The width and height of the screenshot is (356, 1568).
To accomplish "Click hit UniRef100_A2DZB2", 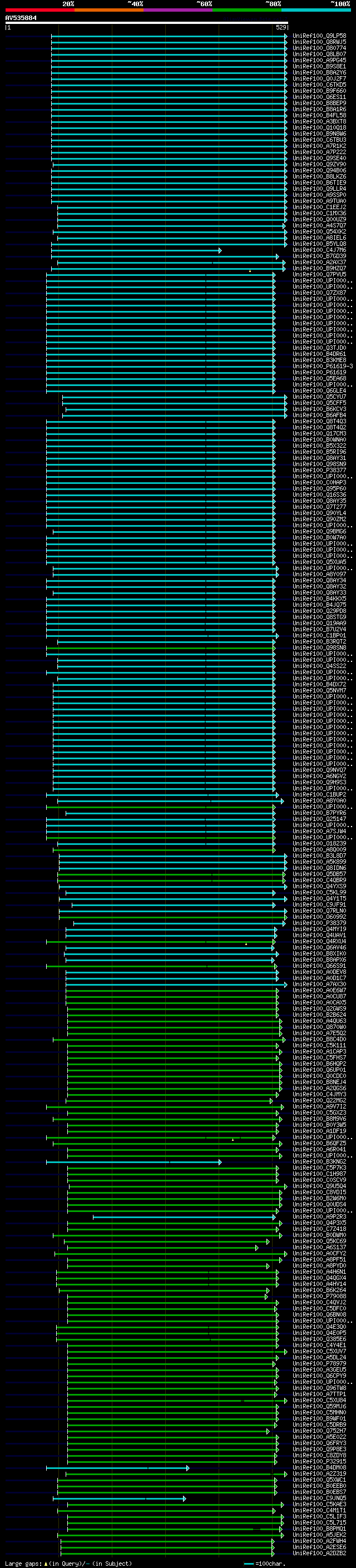I will pos(319,1553).
